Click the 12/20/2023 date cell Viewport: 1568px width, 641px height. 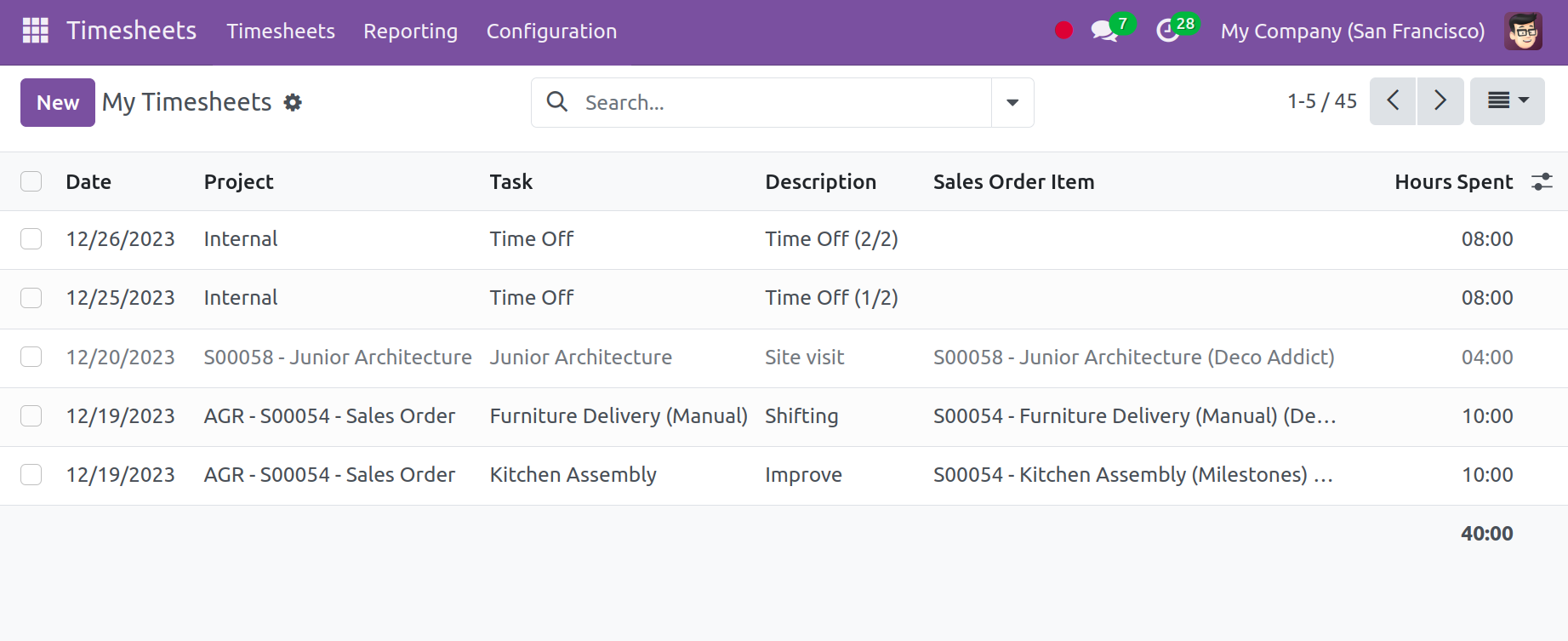click(121, 357)
